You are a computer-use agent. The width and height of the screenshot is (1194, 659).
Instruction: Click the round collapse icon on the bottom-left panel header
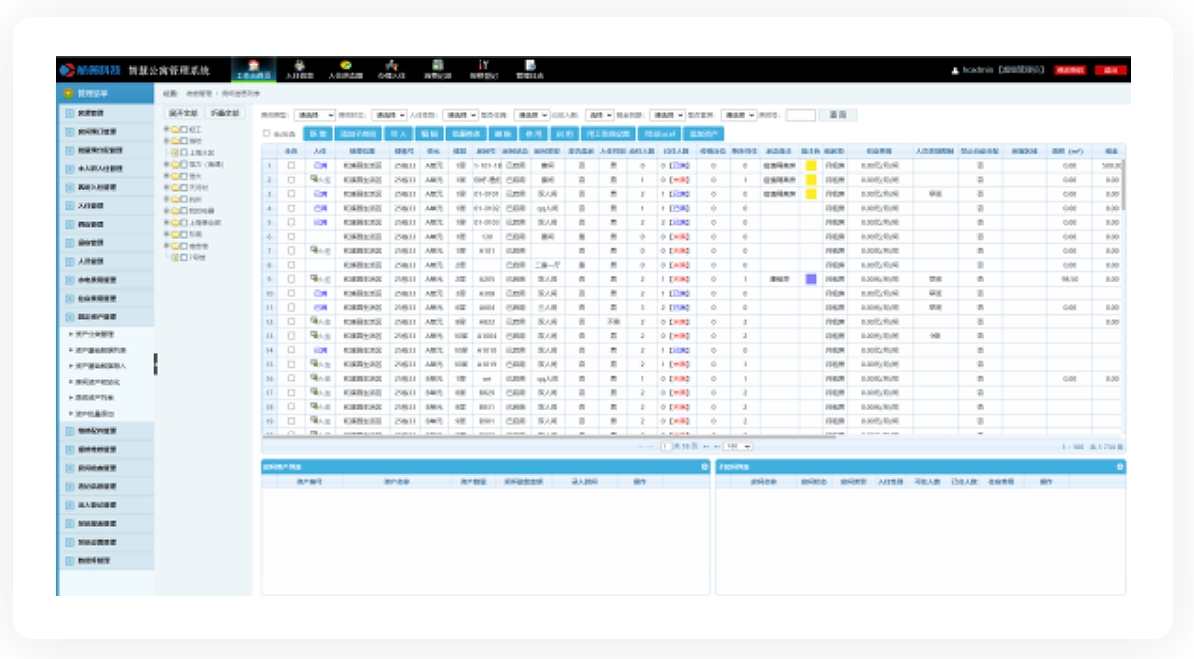pos(706,467)
